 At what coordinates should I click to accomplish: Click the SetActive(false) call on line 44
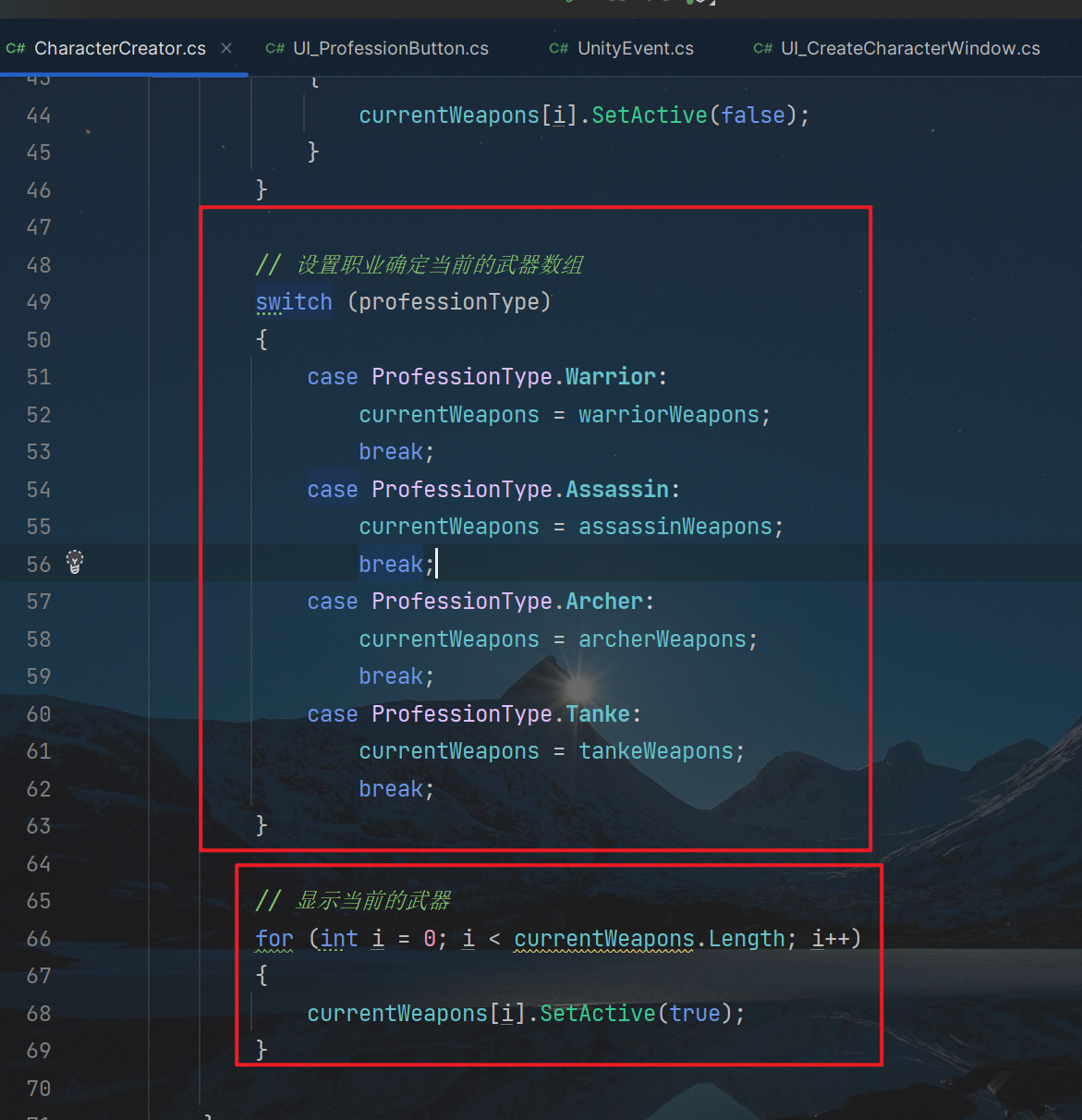click(649, 116)
